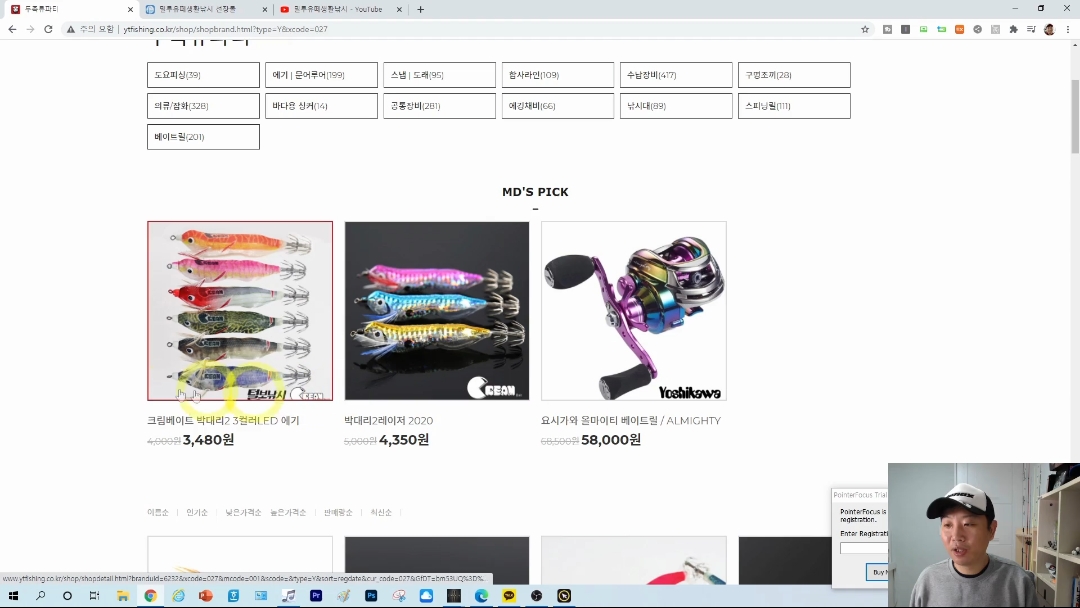Reload the page with the refresh icon
1080x608 pixels.
[48, 29]
